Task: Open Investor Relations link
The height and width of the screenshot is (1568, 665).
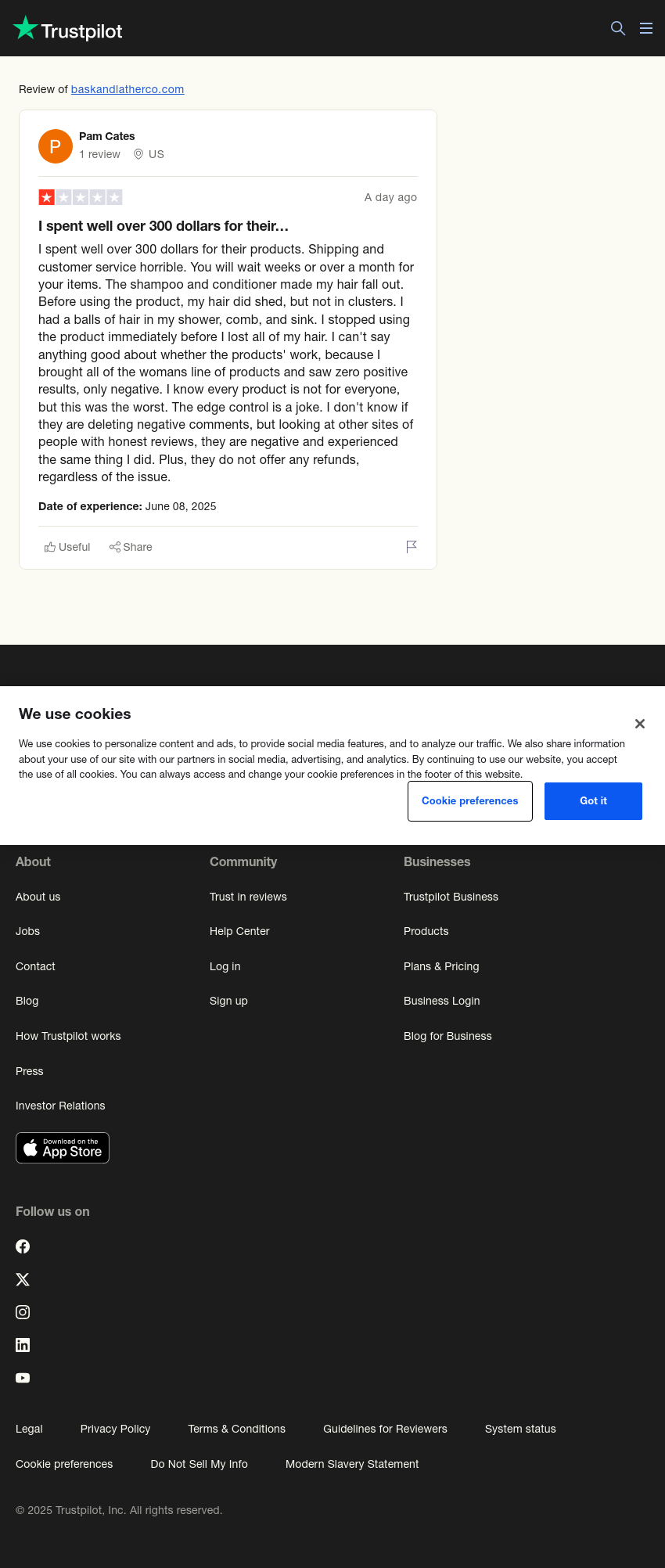Action: (60, 1106)
